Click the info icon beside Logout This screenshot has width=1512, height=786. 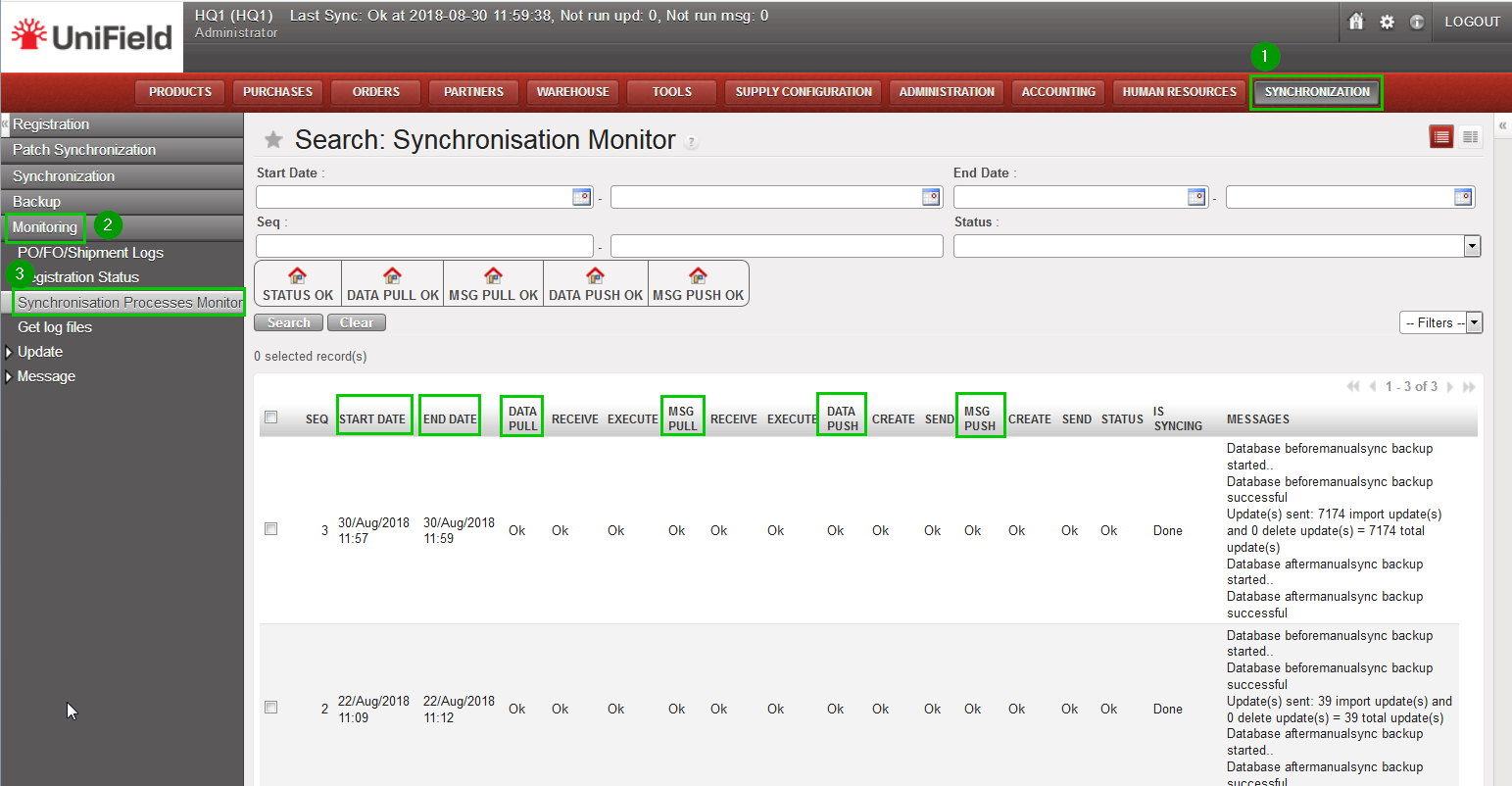[1417, 22]
